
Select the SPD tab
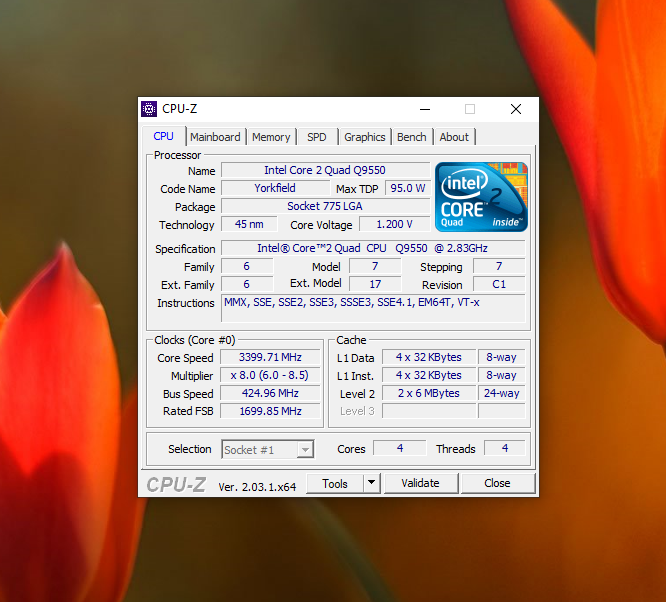coord(316,137)
